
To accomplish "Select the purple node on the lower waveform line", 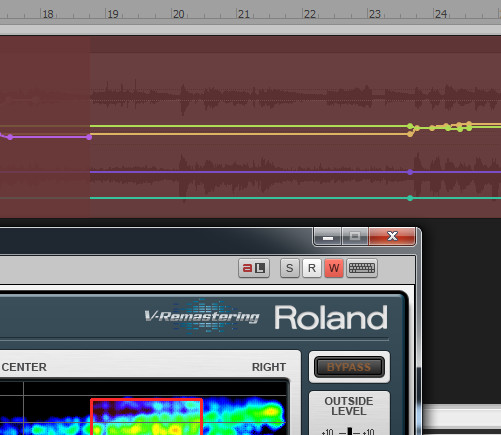I will (410, 172).
